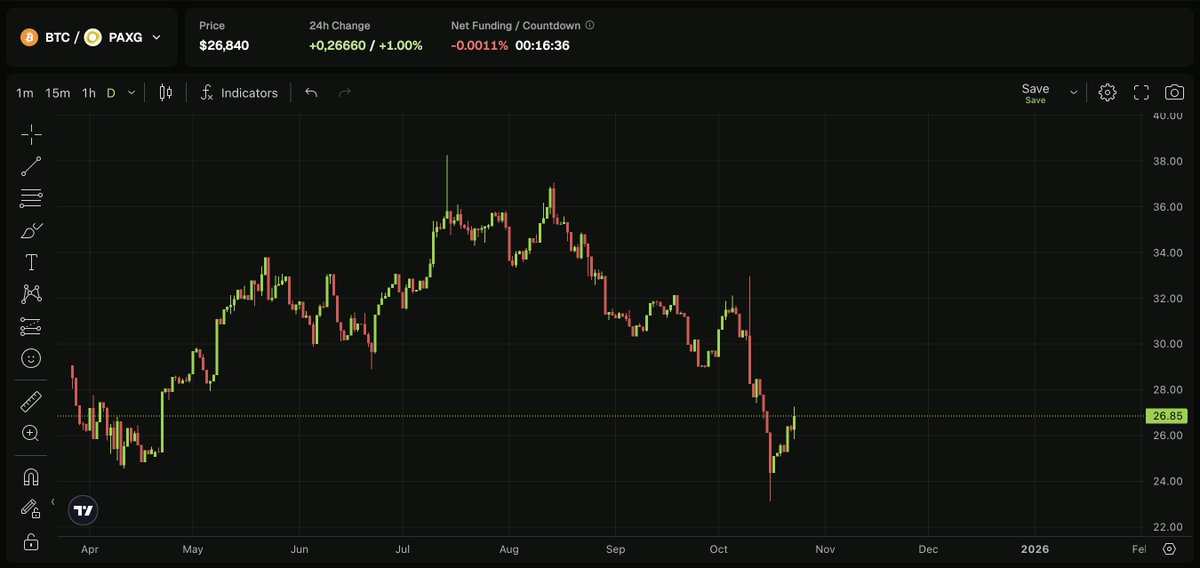Select the text annotation tool
Viewport: 1200px width, 568px height.
coord(31,262)
